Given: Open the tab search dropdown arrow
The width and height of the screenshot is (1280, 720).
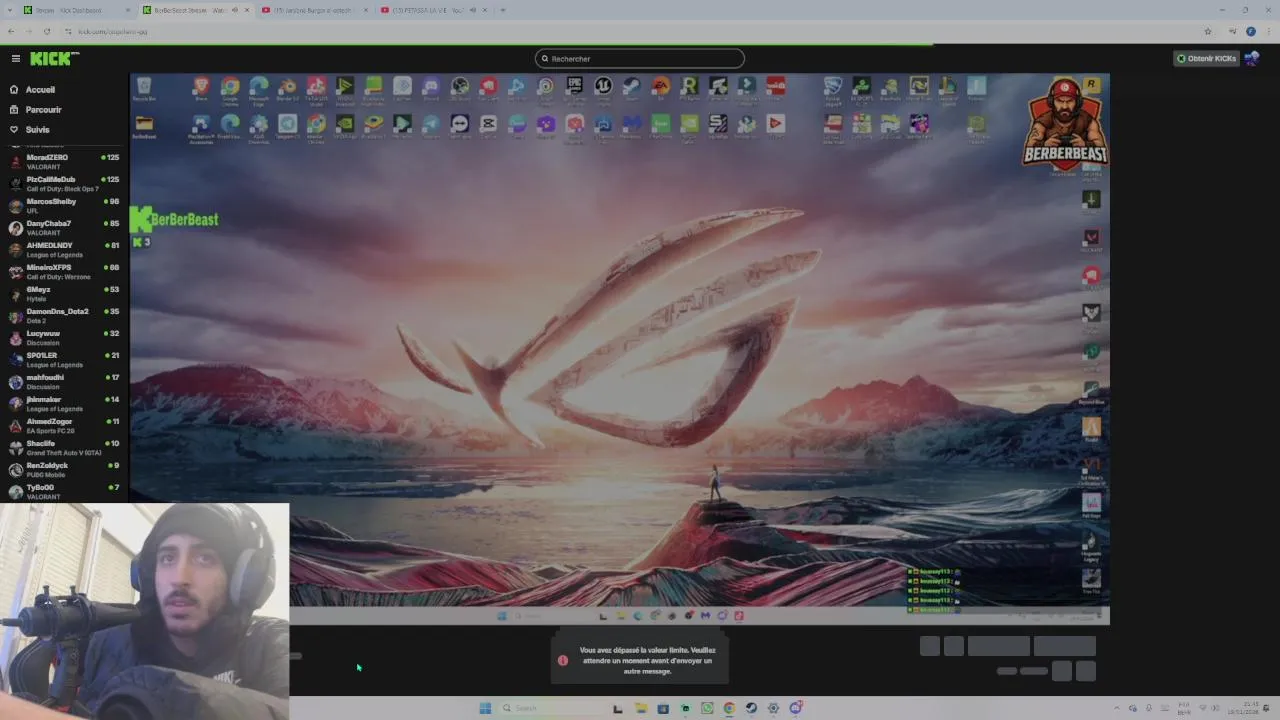Looking at the screenshot, I should point(8,10).
